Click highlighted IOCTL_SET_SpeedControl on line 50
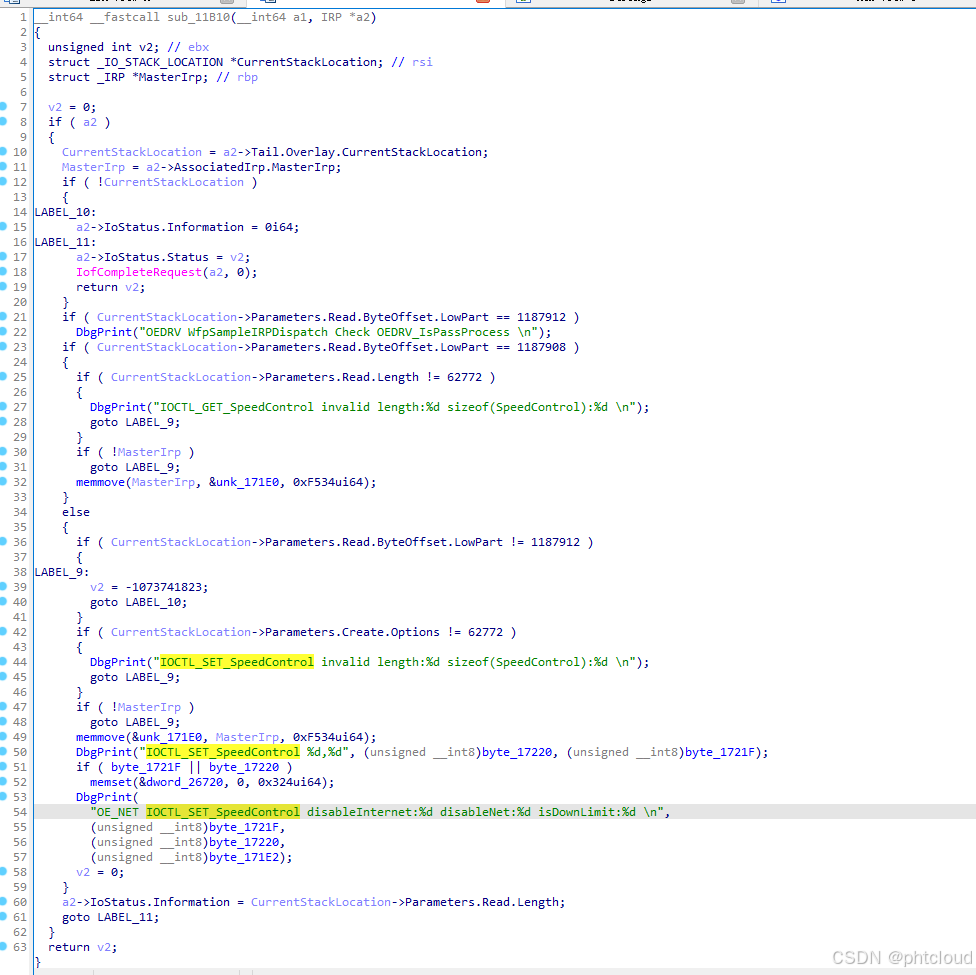Image resolution: width=976 pixels, height=975 pixels. tap(223, 751)
